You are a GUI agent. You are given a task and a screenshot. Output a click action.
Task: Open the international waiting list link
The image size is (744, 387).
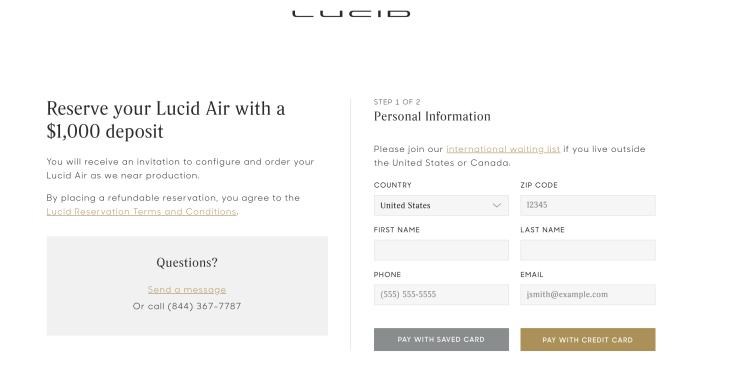click(503, 149)
